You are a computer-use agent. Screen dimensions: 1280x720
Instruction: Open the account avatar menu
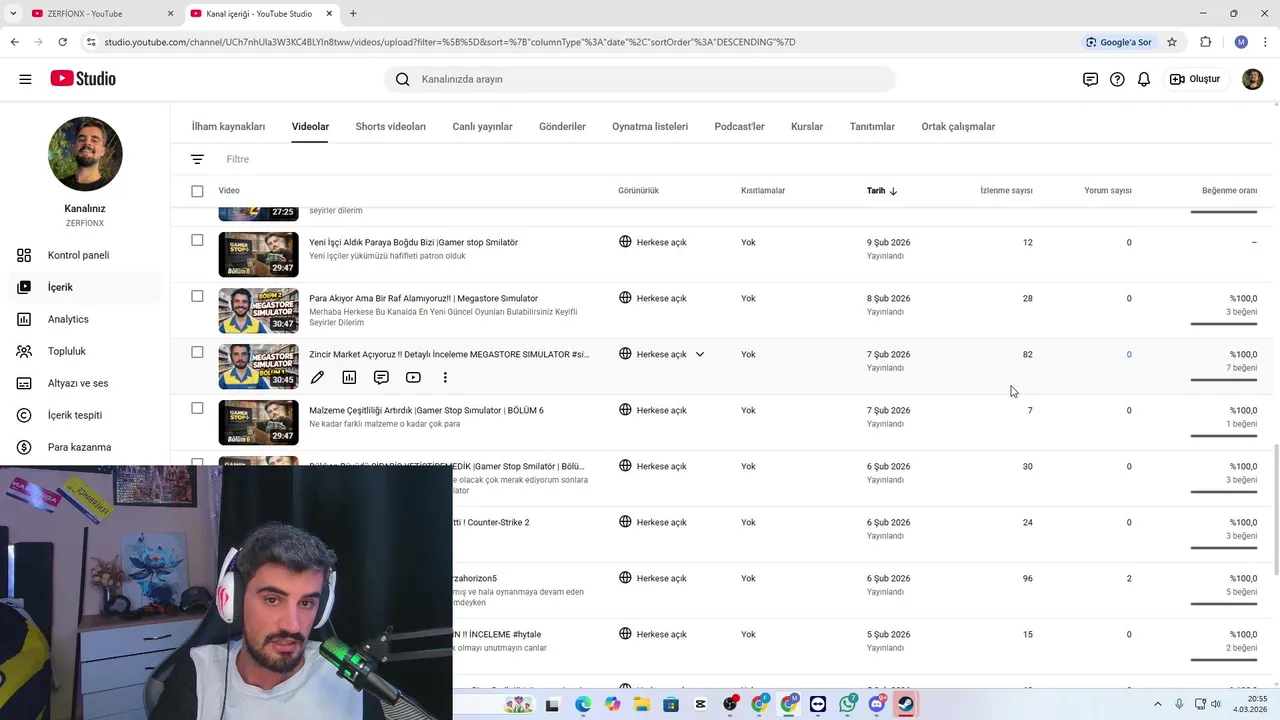point(1252,79)
